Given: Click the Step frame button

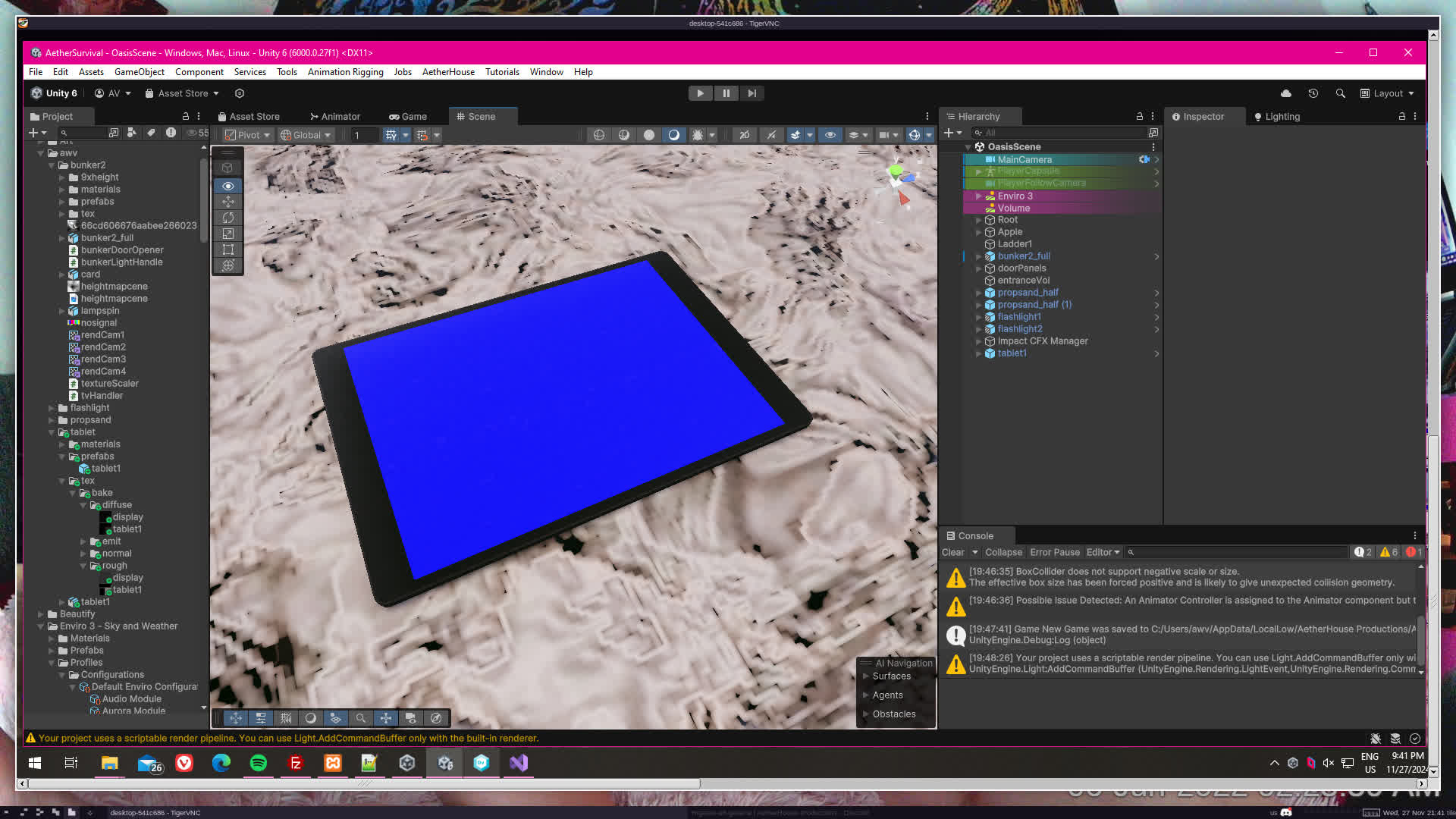Looking at the screenshot, I should tap(752, 93).
